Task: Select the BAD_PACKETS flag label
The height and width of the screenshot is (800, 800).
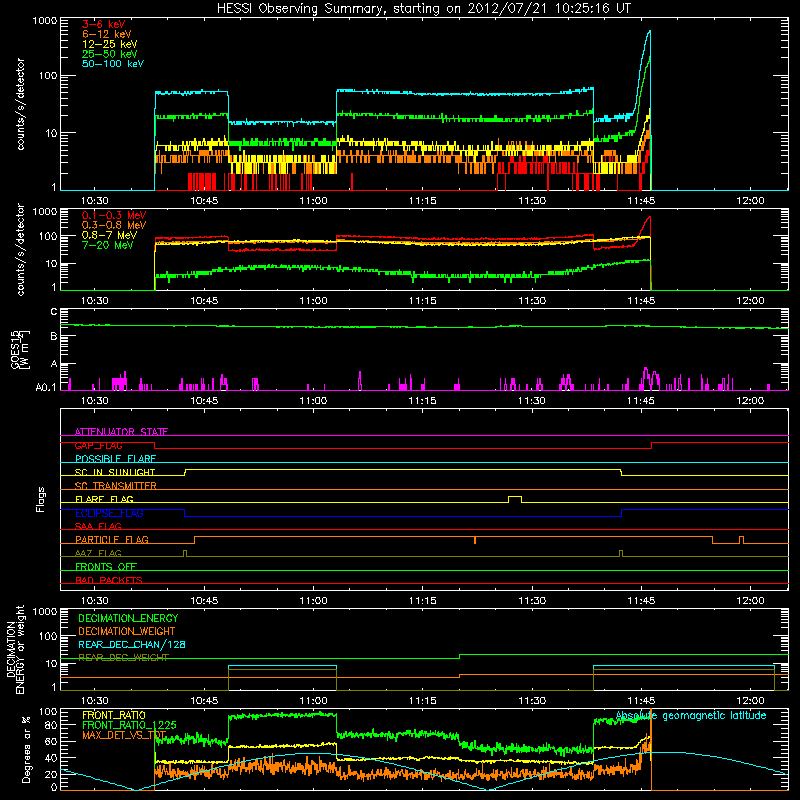Action: click(109, 580)
